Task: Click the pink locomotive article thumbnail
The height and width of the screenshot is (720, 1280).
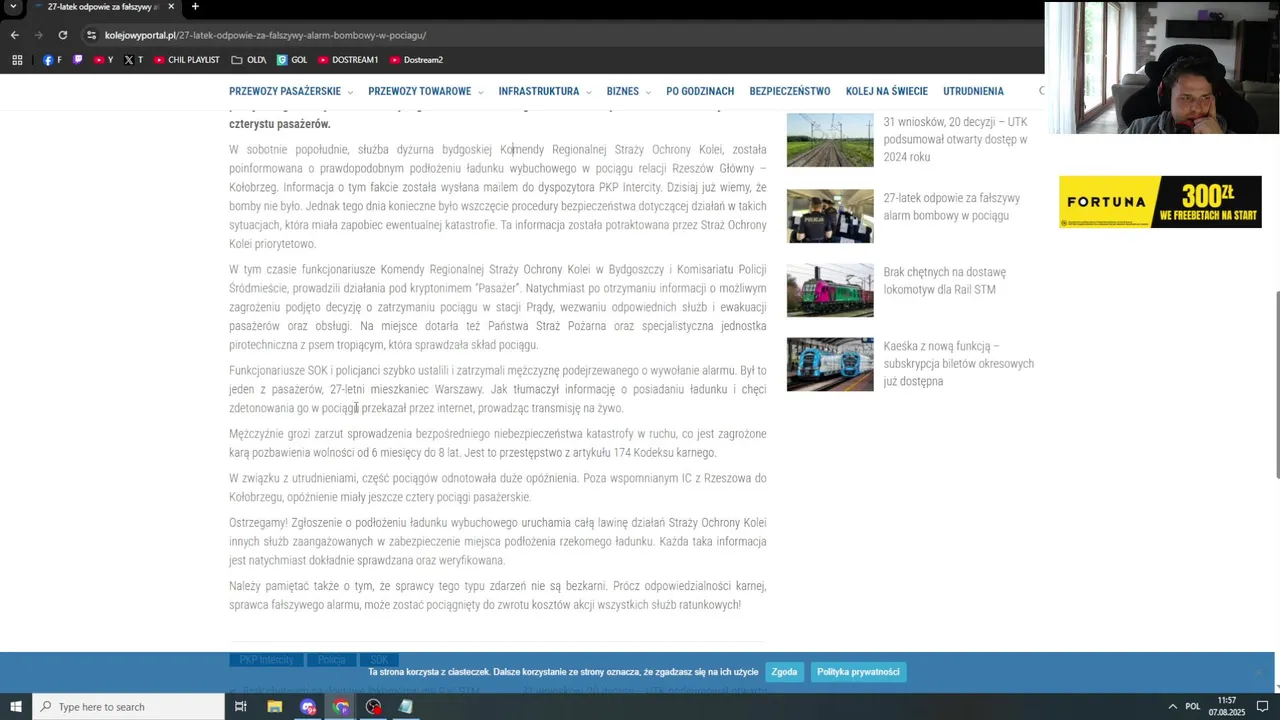Action: click(x=830, y=290)
